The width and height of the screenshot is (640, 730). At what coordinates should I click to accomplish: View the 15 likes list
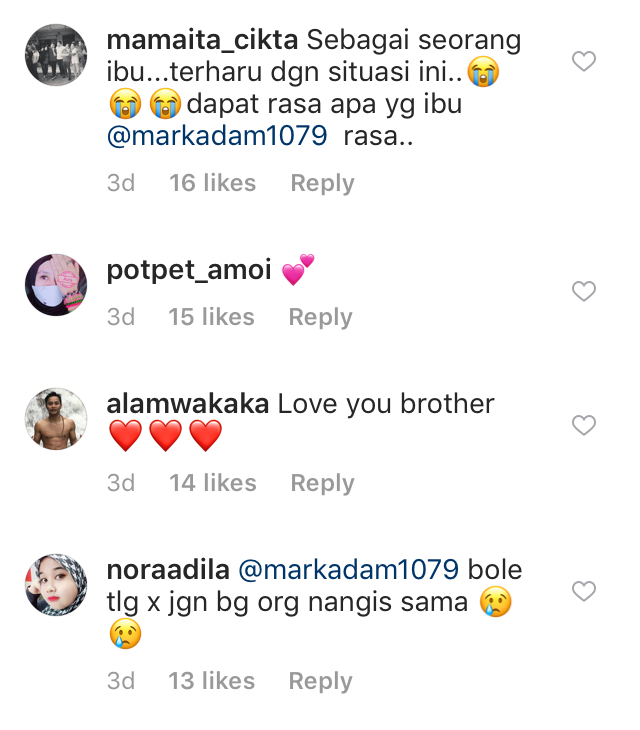tap(211, 317)
